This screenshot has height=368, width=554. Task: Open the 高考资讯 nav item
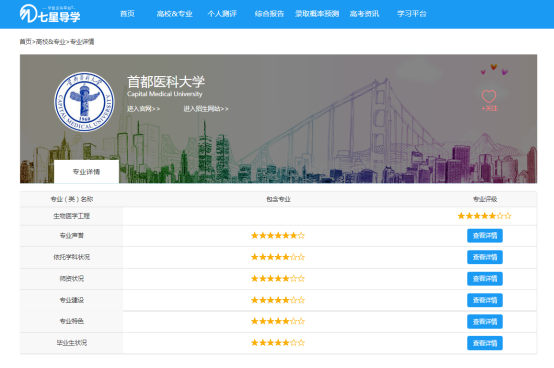point(364,14)
